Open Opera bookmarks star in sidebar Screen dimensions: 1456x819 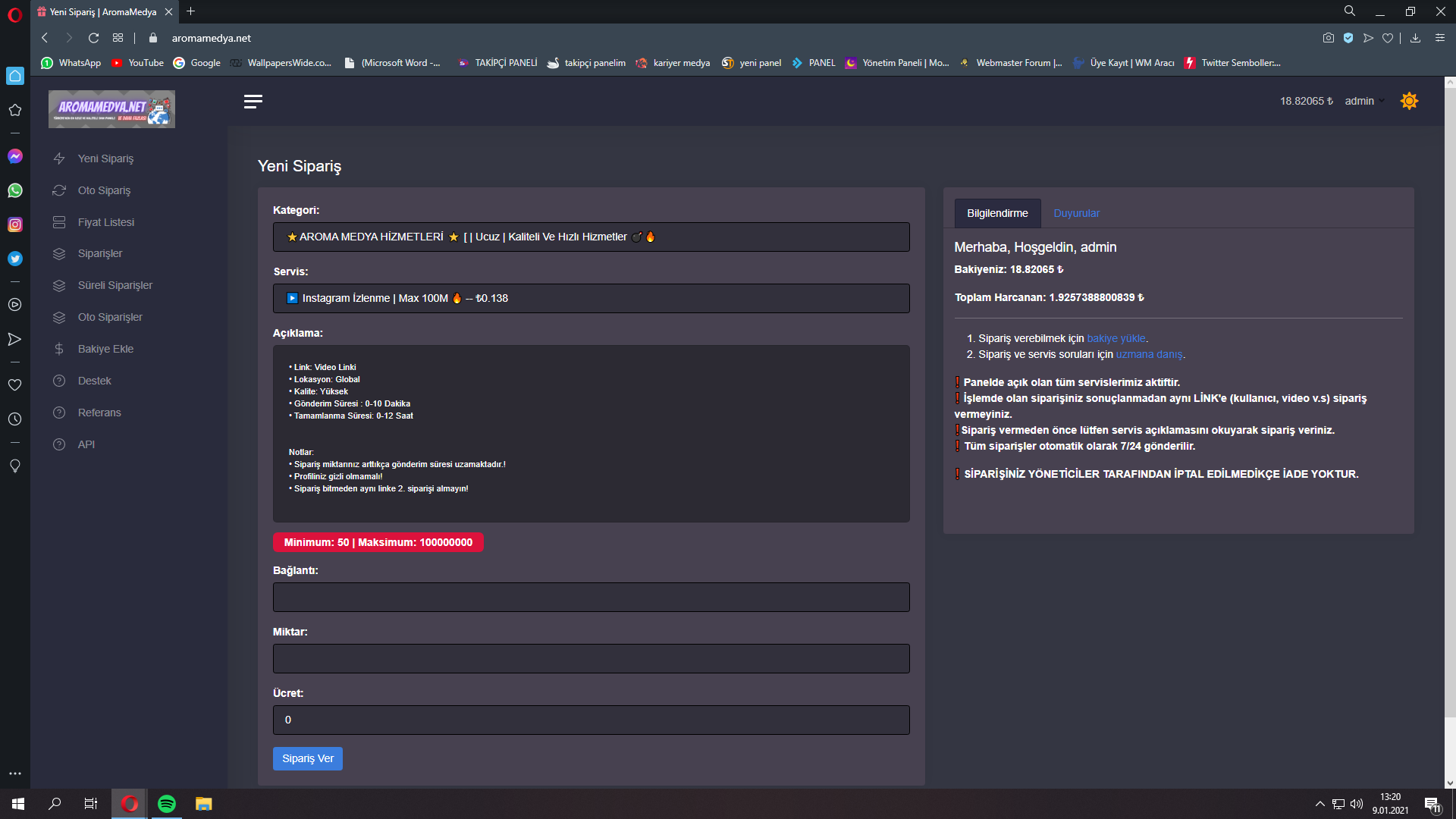click(15, 110)
